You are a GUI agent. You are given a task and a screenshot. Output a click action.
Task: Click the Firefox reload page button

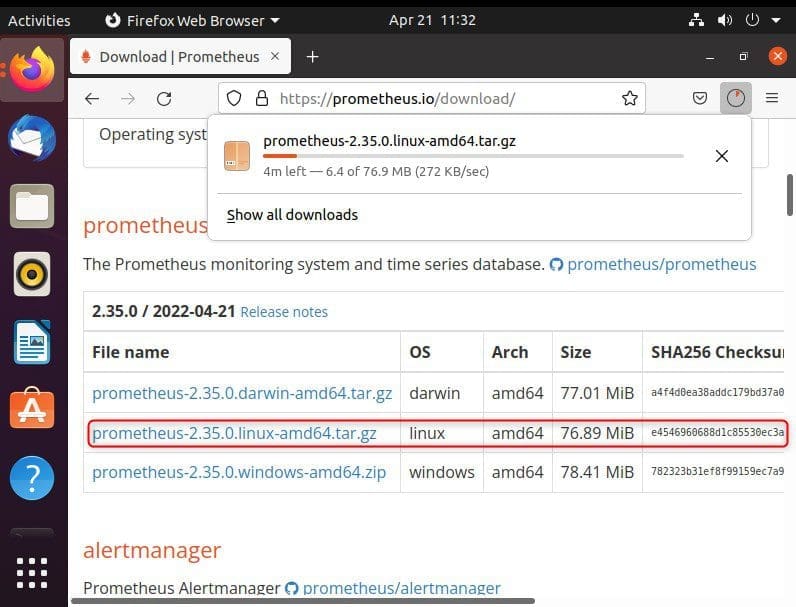[x=164, y=98]
